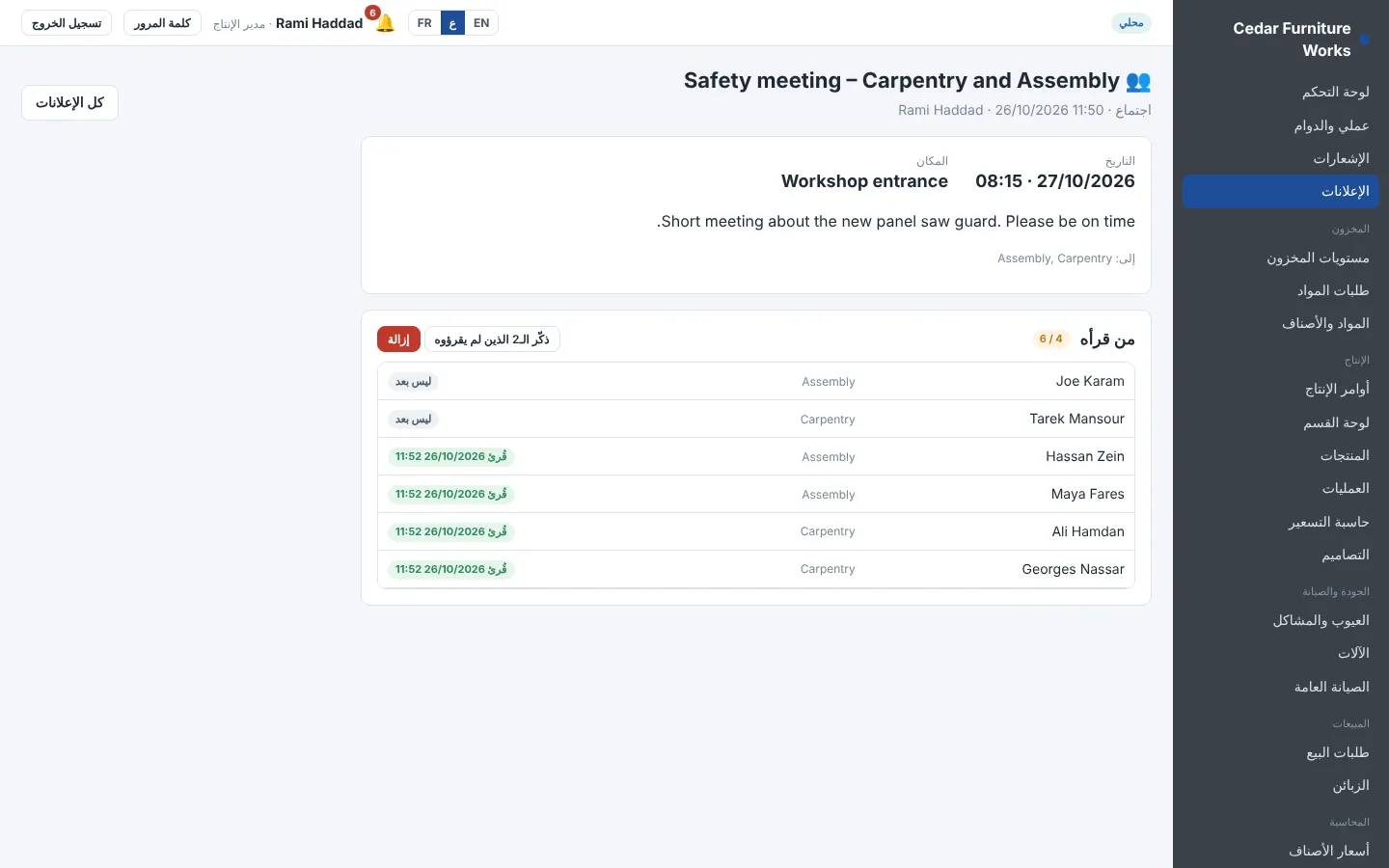Viewport: 1389px width, 868px height.
Task: Open the notifications bell with 6 badge
Action: (x=385, y=23)
